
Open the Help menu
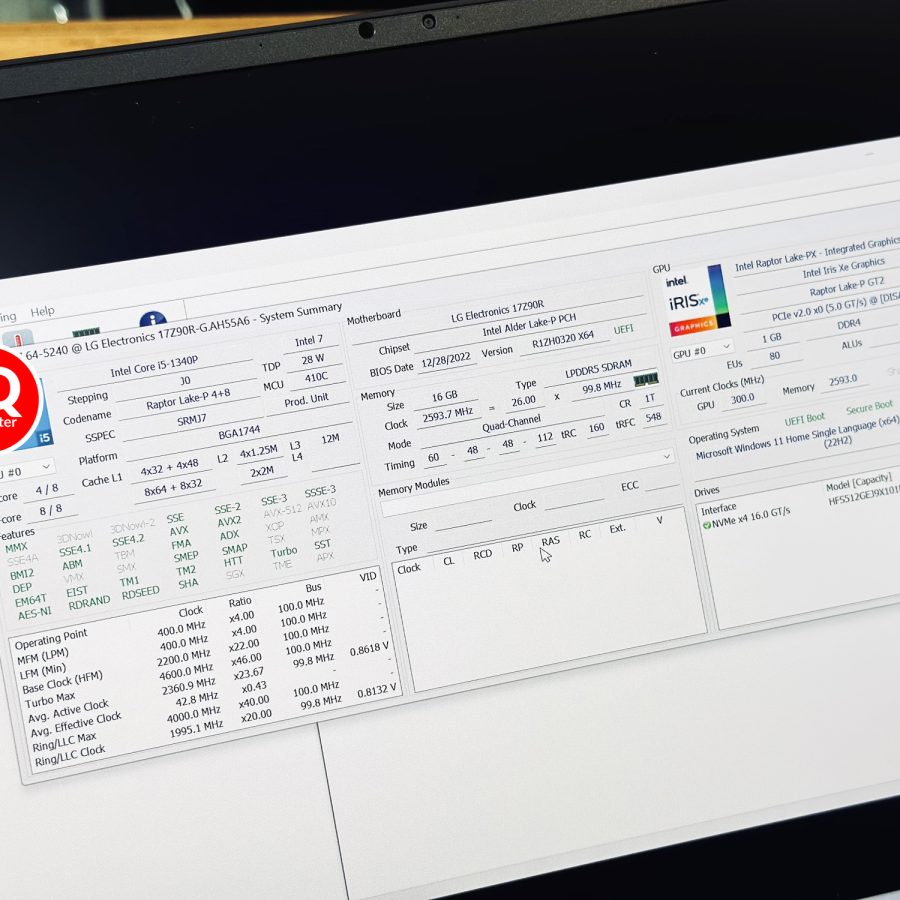tap(42, 312)
